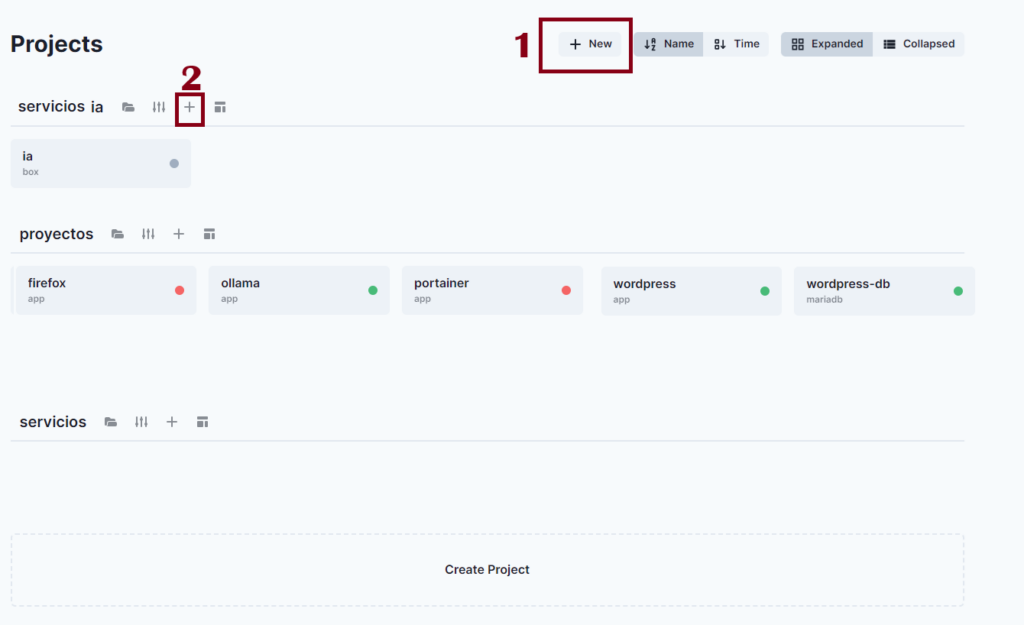Open settings sliders icon for servicios ia
The width and height of the screenshot is (1024, 625).
click(x=158, y=107)
